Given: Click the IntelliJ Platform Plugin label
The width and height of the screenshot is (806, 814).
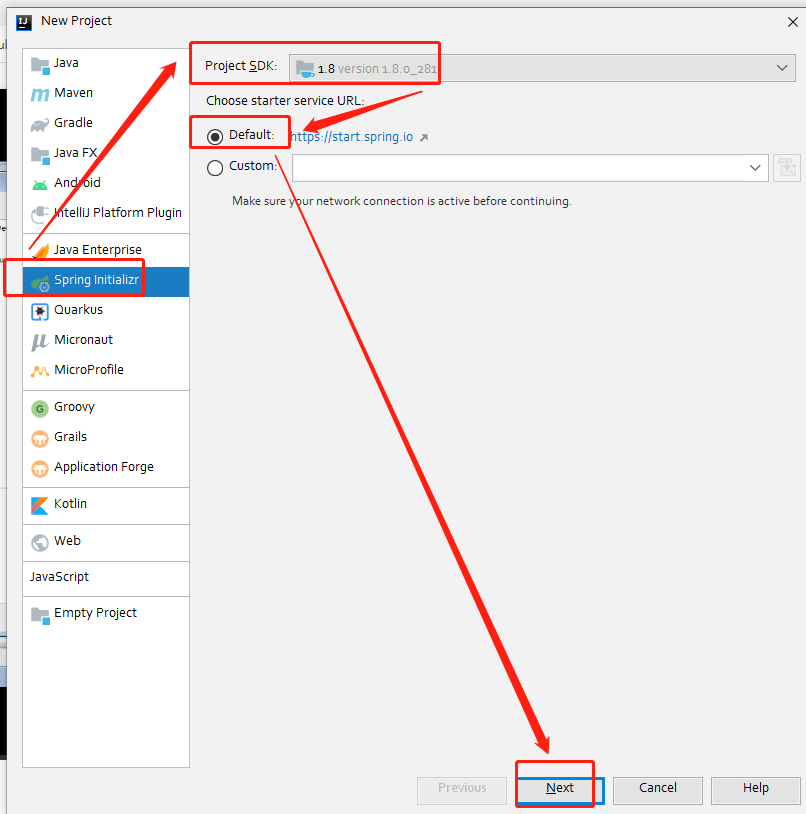Looking at the screenshot, I should coord(118,213).
